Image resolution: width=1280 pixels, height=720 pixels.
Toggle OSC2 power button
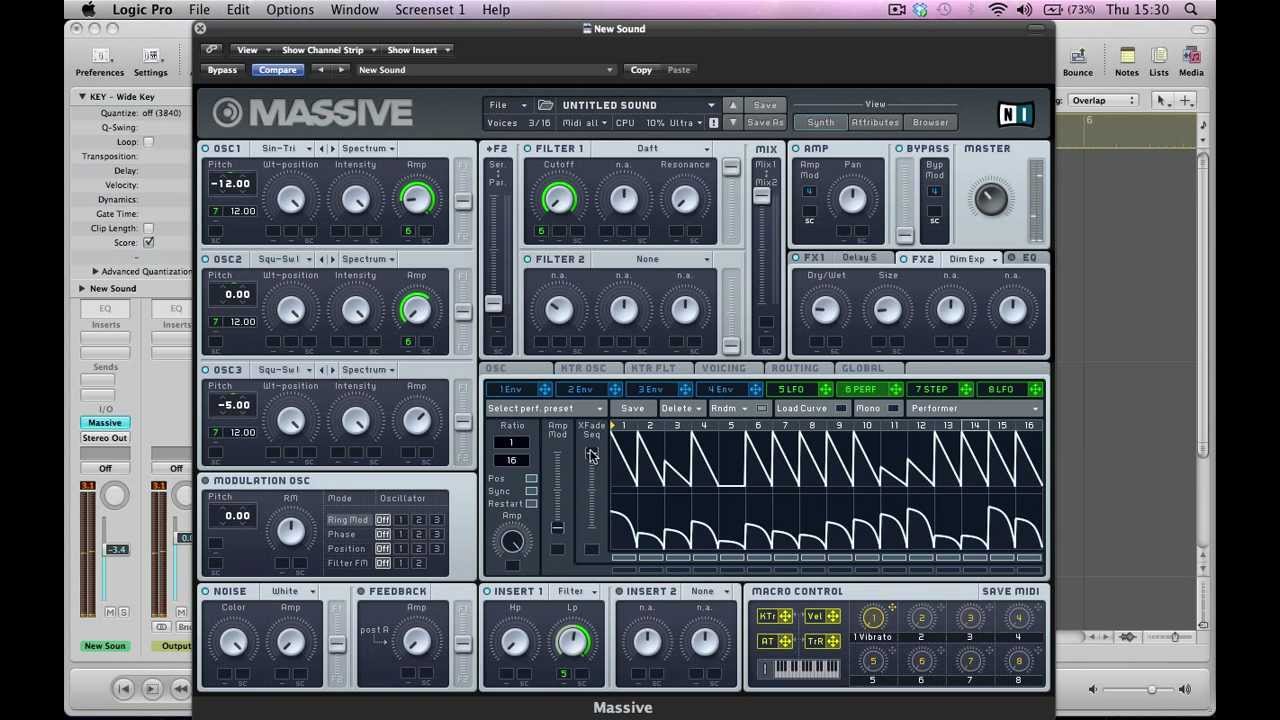pyautogui.click(x=206, y=259)
